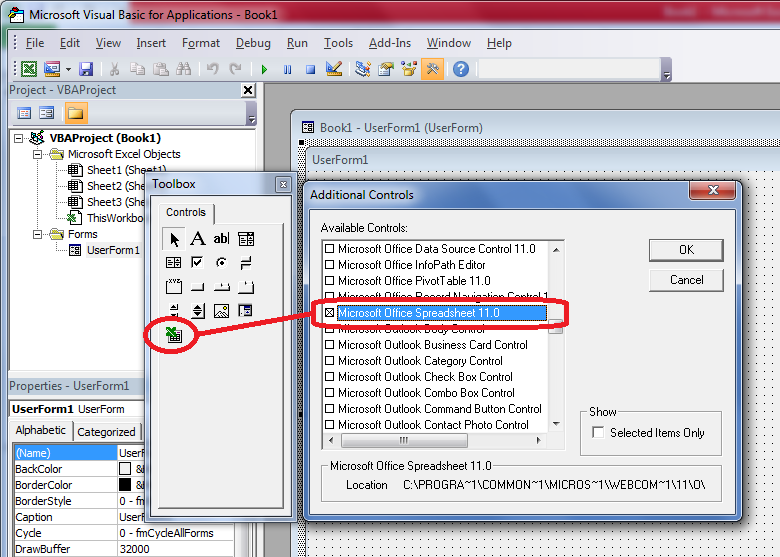This screenshot has height=557, width=780.
Task: Check Microsoft Outlook Check Box Control
Action: pos(329,376)
